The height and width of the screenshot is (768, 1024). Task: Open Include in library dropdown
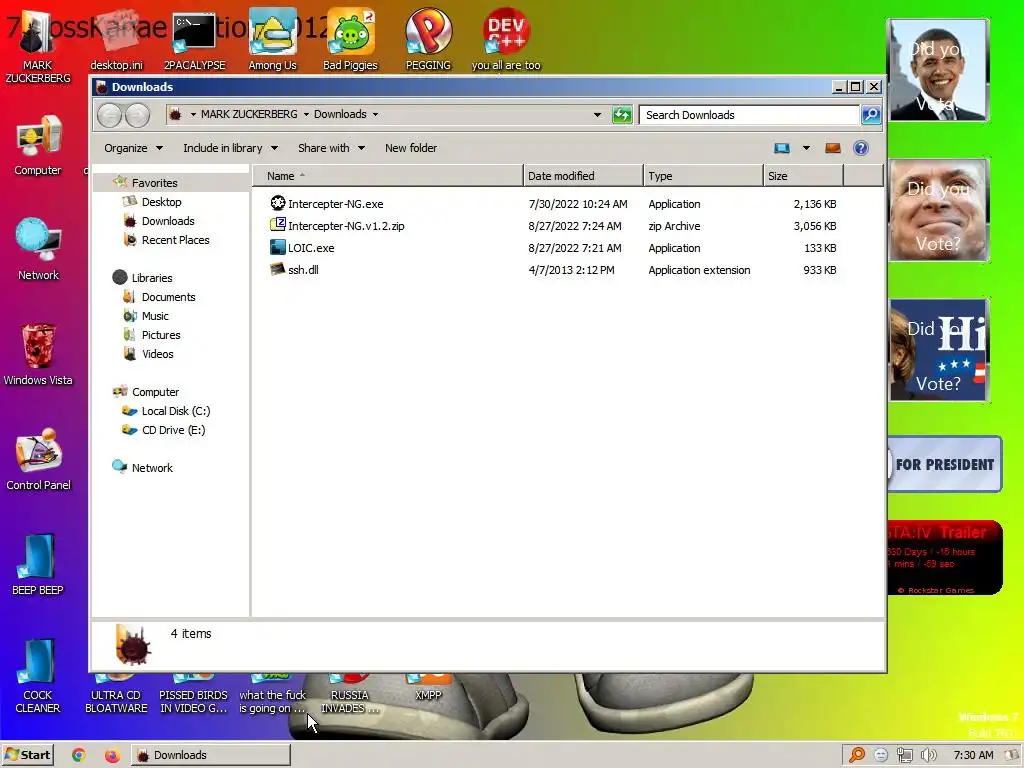tap(231, 148)
